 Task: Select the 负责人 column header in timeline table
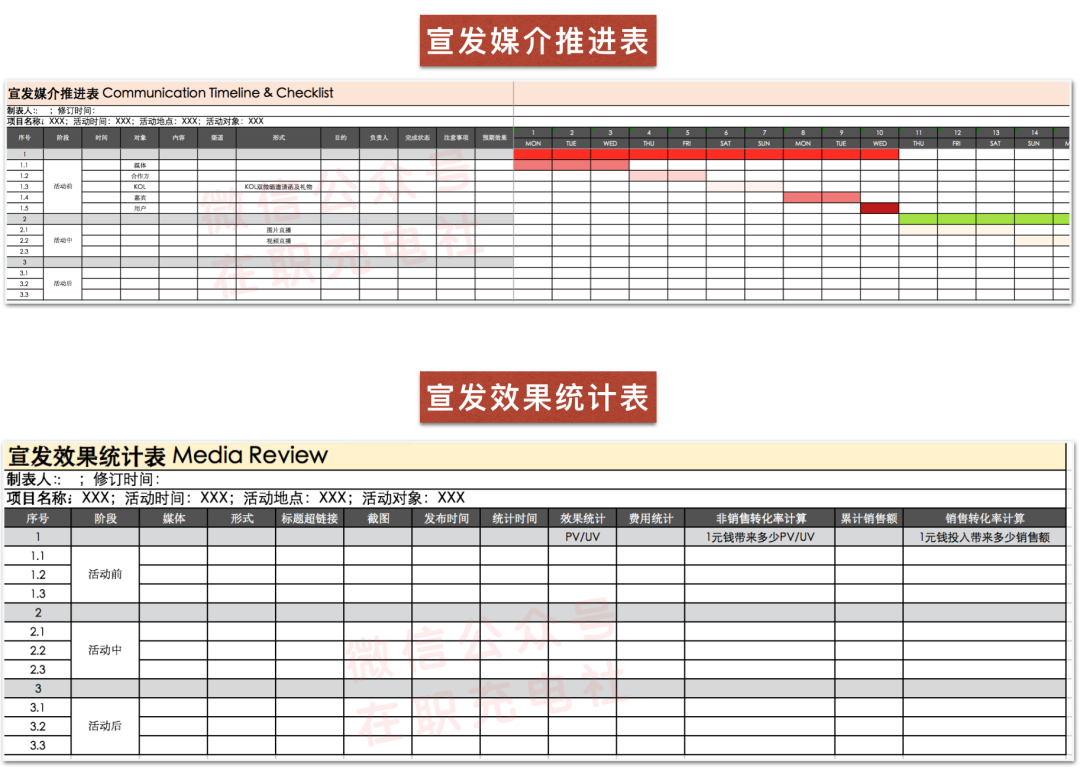tap(378, 137)
